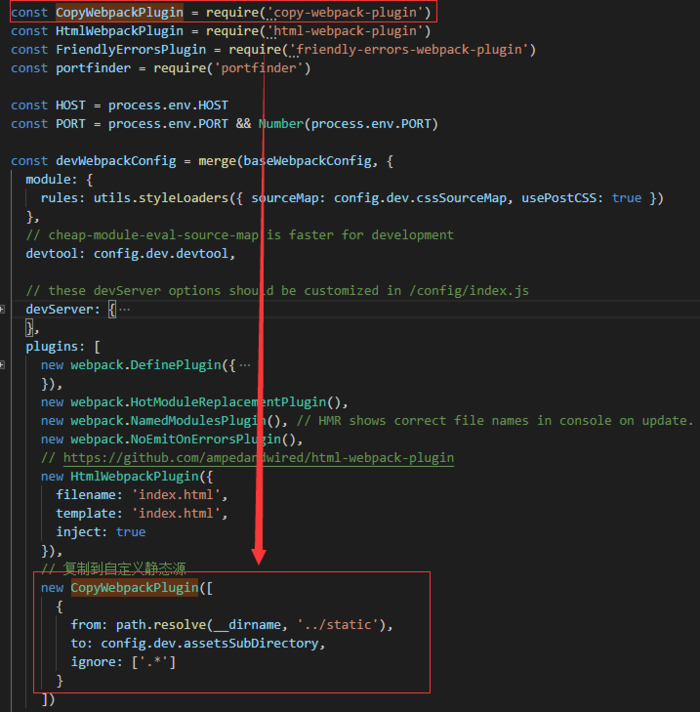Click the collapsed ellipsis after DefinePlugin({
Viewport: 700px width, 712px height.
tap(245, 365)
